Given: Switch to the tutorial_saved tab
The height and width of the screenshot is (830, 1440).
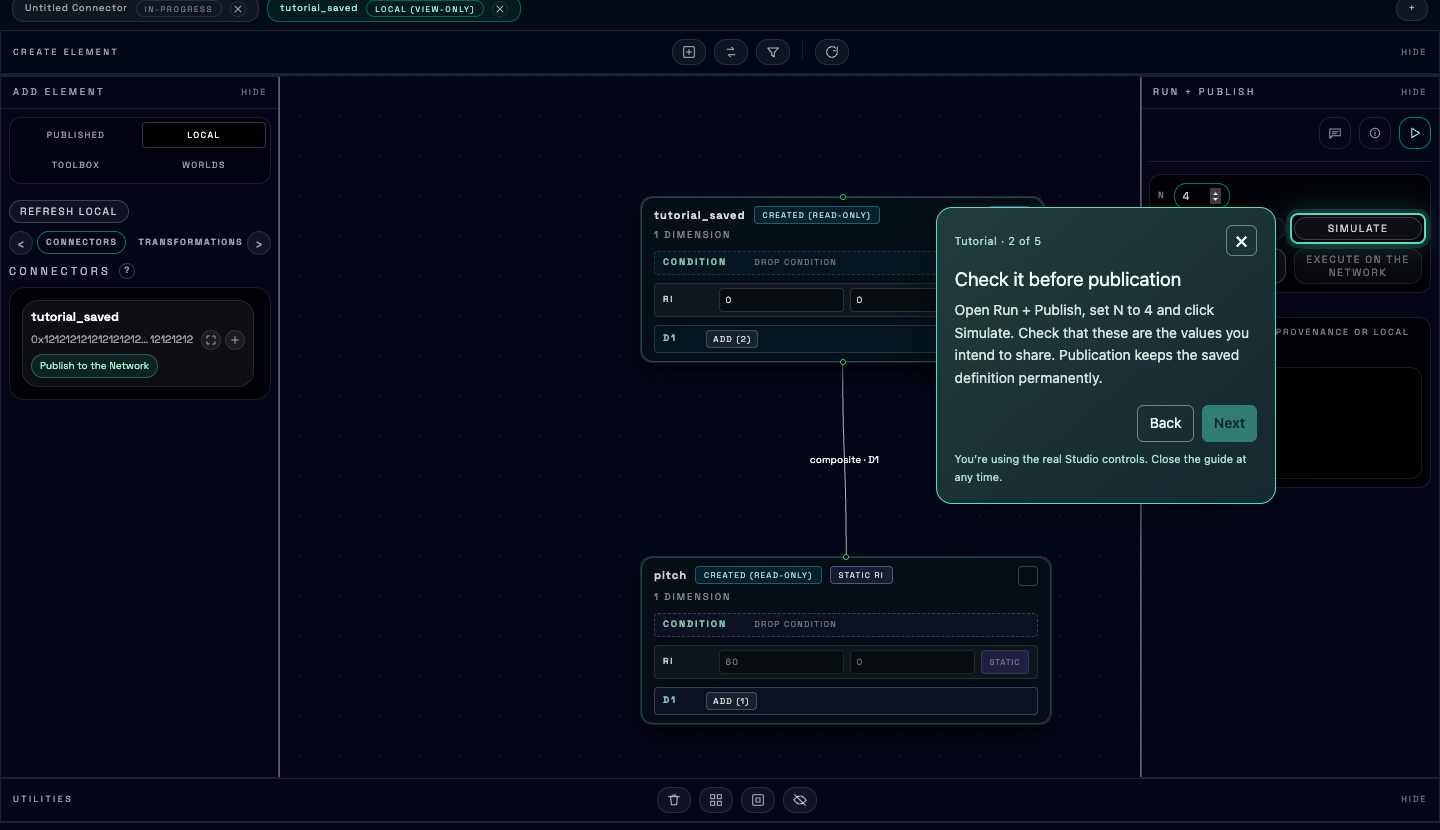Looking at the screenshot, I should point(318,8).
